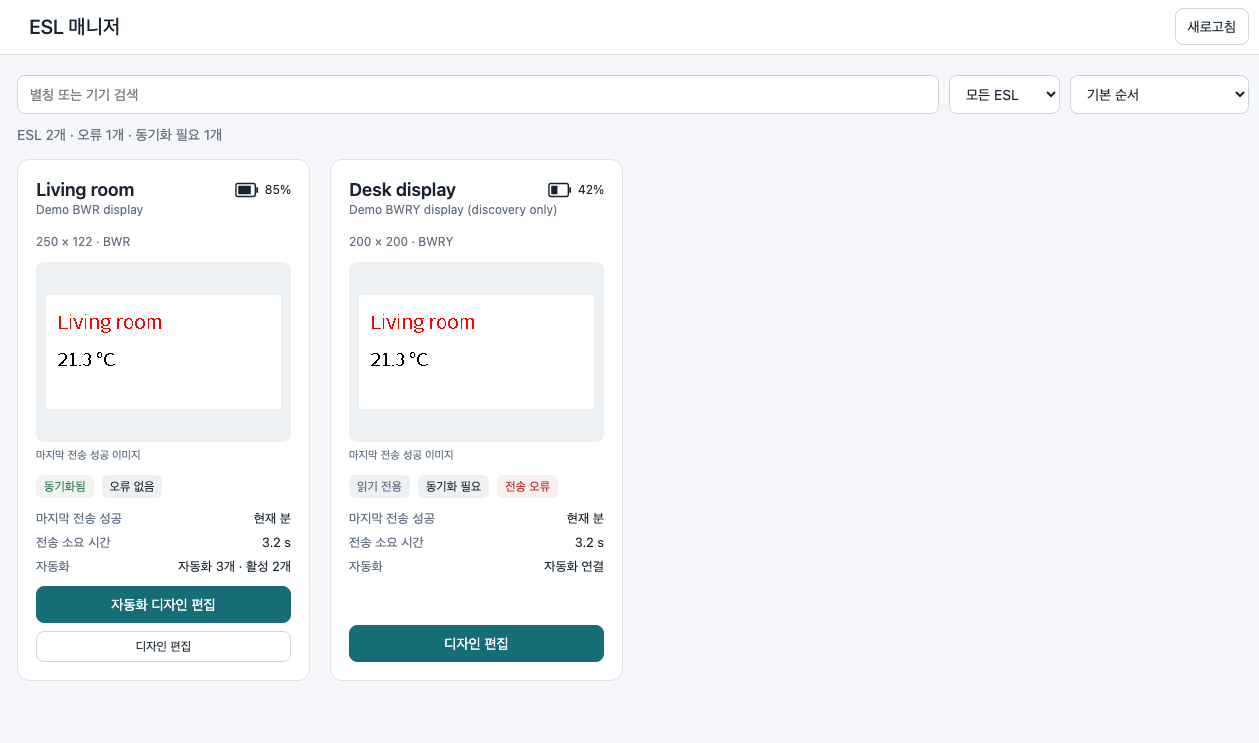Click the red 전송 오류 badge
The width and height of the screenshot is (1259, 743).
[x=527, y=487]
